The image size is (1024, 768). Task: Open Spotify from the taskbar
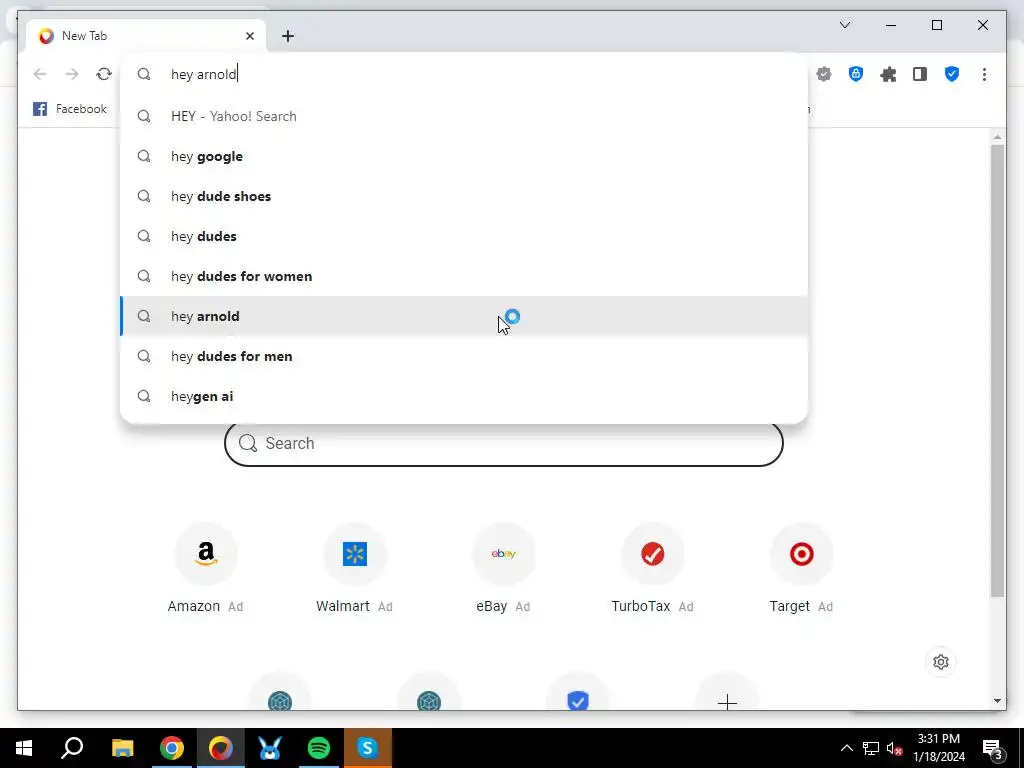tap(319, 748)
